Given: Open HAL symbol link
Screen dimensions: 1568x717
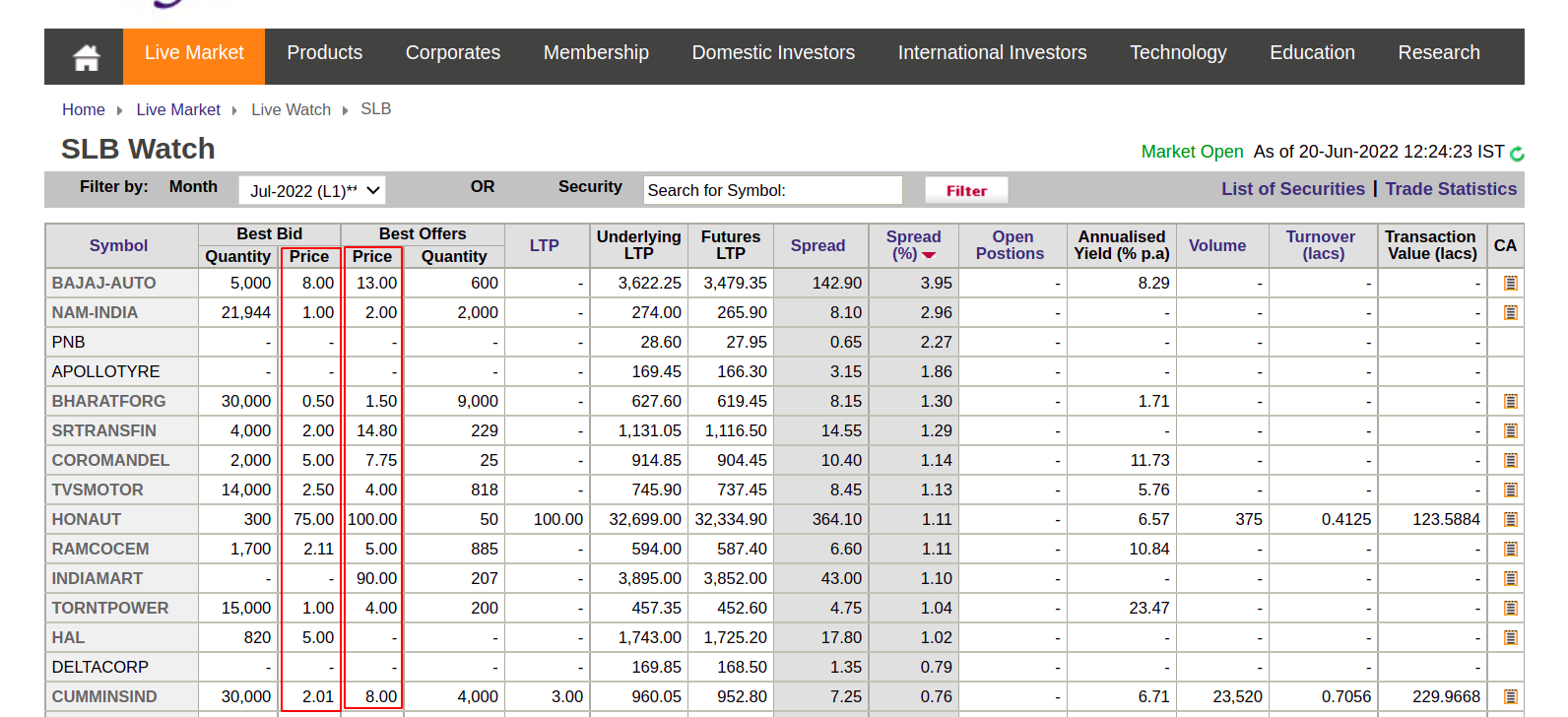Looking at the screenshot, I should coord(68,638).
